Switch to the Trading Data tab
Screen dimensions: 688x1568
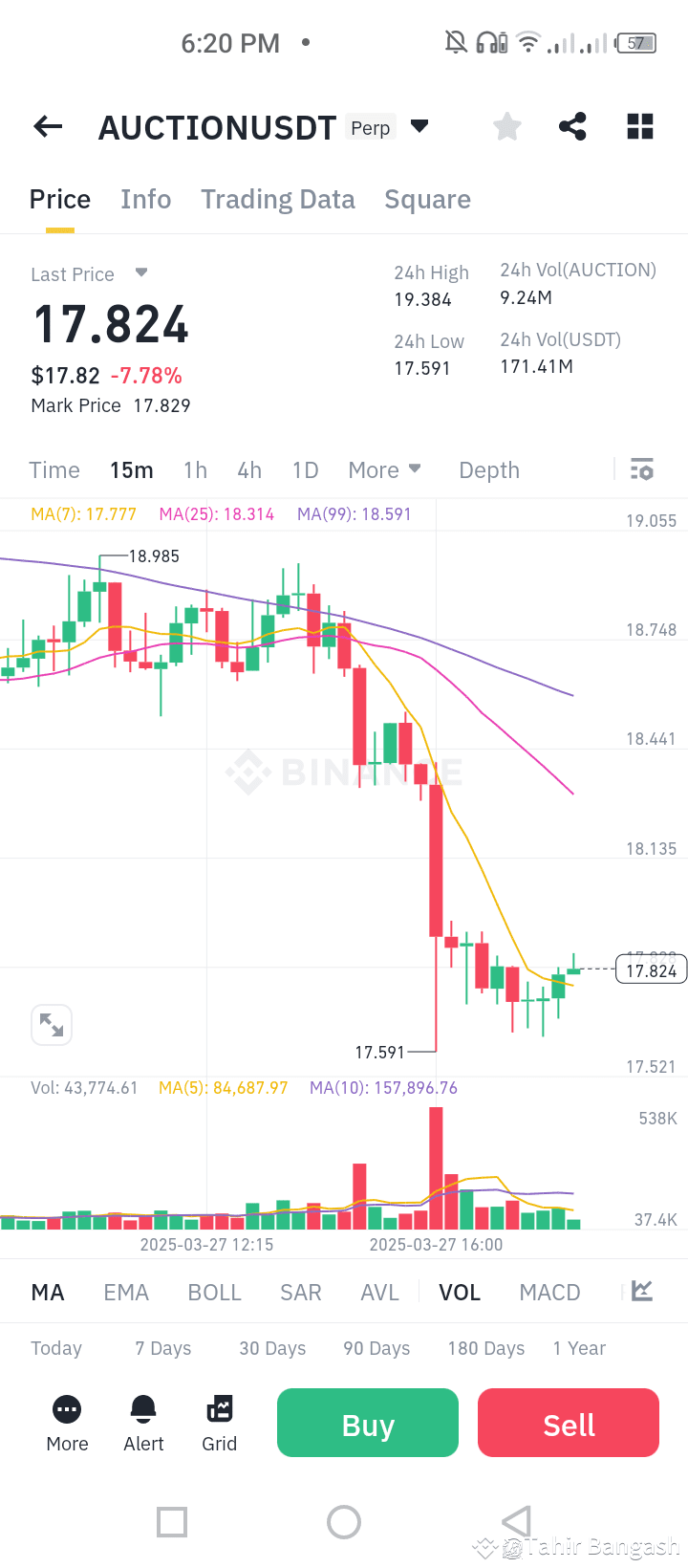click(x=277, y=199)
